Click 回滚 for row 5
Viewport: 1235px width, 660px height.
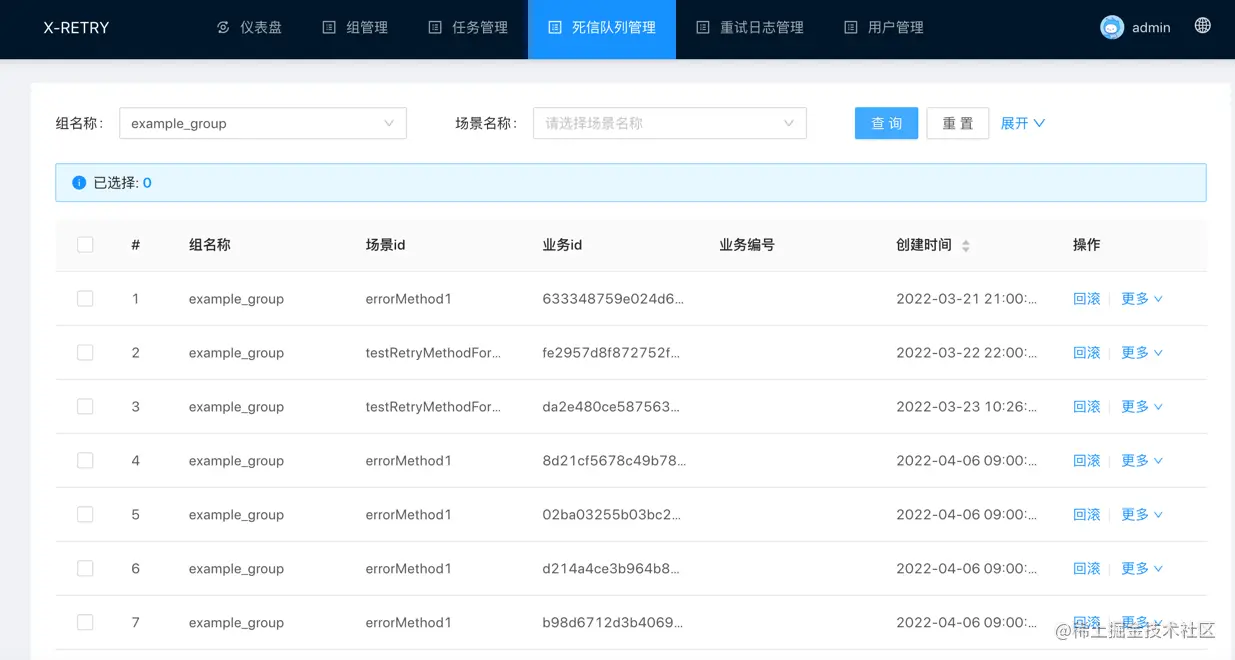point(1086,515)
